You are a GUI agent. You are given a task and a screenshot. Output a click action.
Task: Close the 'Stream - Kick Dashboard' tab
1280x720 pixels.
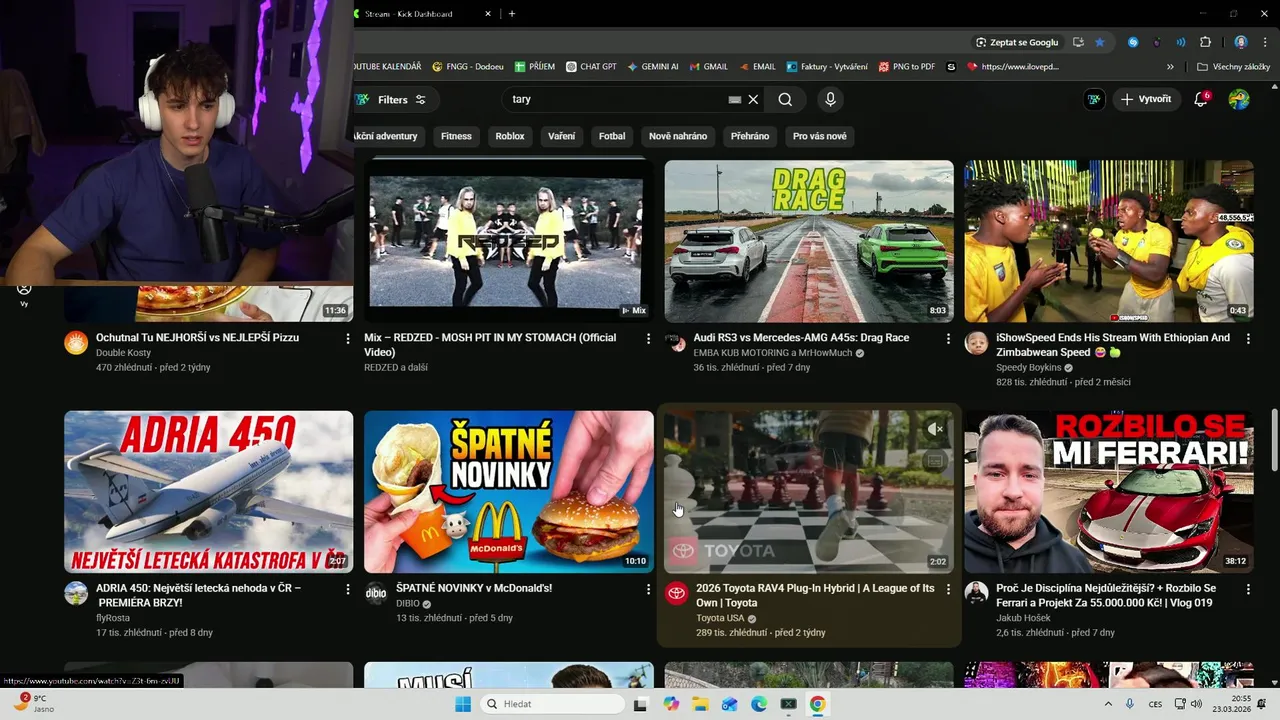point(488,14)
